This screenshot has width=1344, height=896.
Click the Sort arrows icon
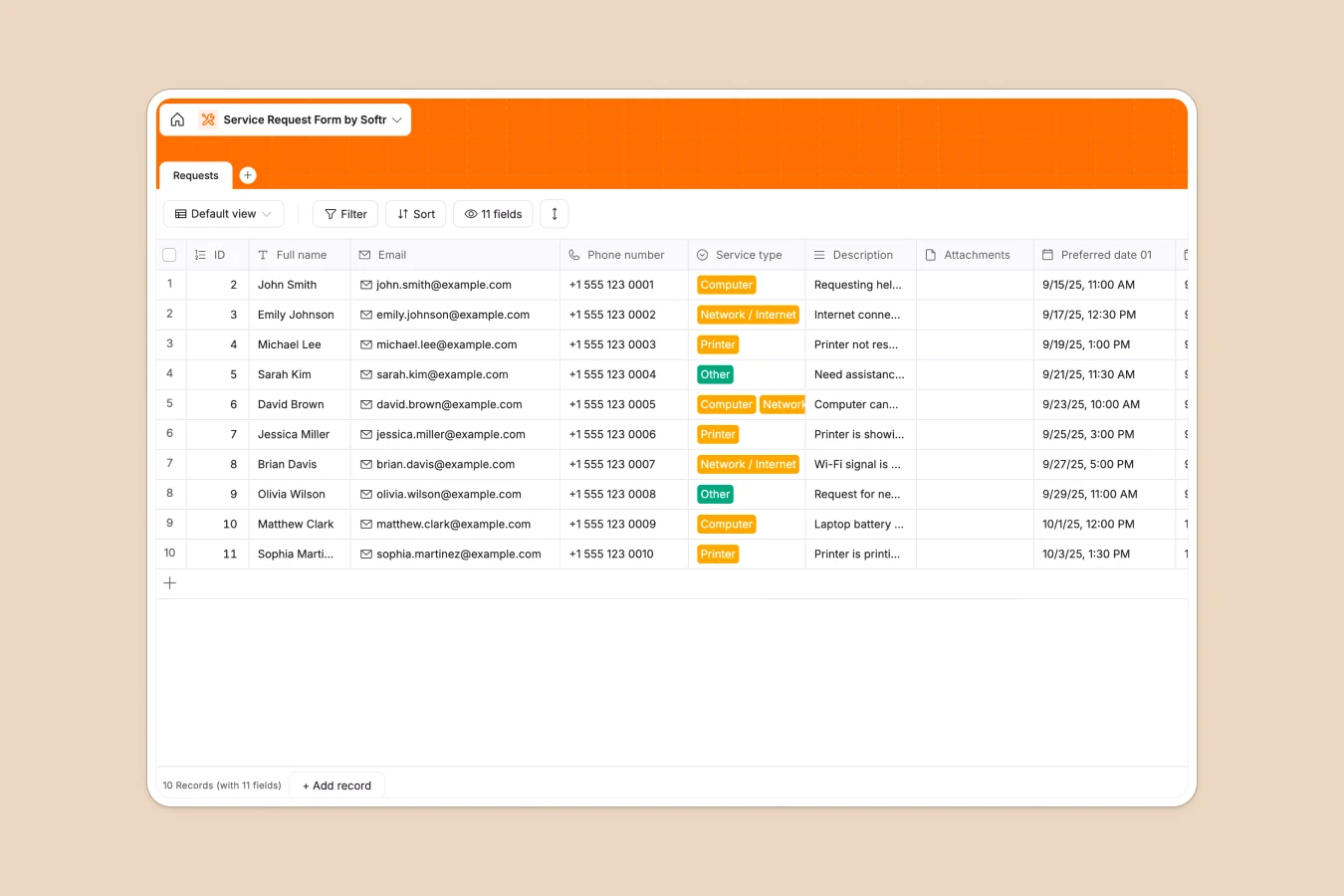coord(401,213)
